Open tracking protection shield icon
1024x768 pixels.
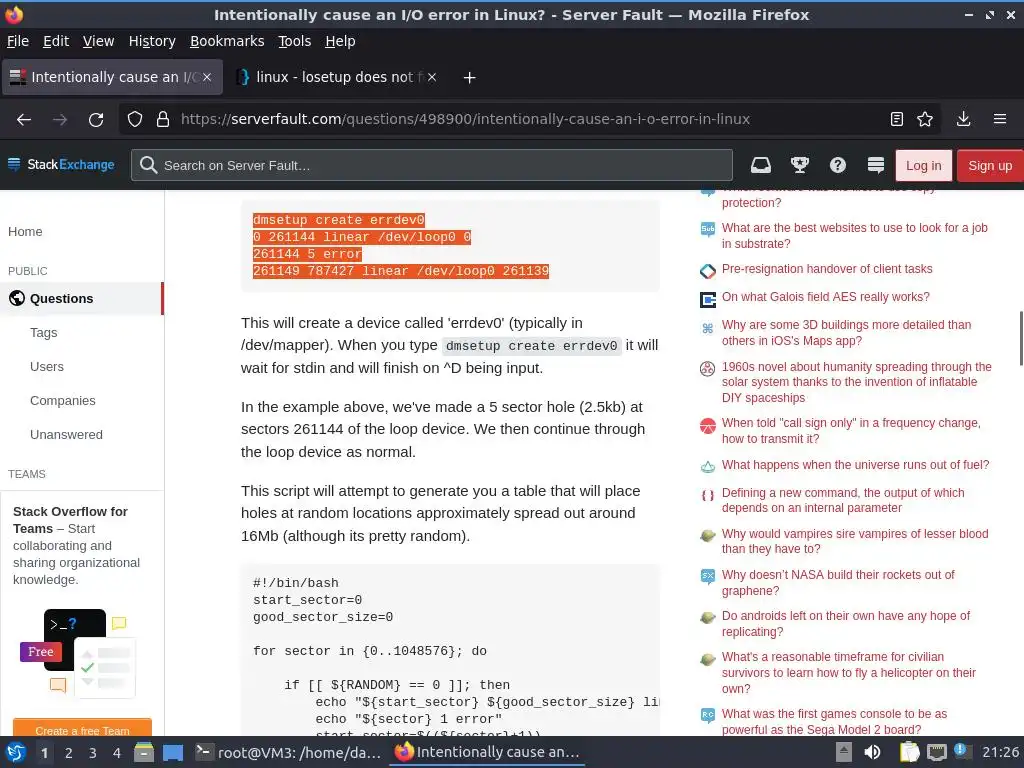(135, 120)
